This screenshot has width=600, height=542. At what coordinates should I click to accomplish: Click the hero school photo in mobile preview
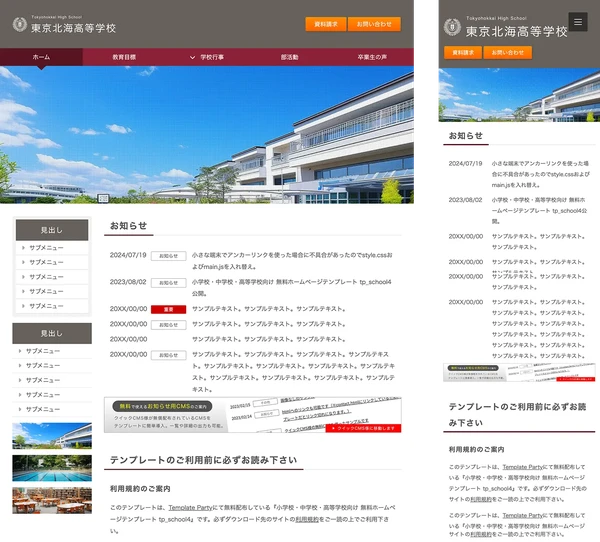[x=519, y=95]
